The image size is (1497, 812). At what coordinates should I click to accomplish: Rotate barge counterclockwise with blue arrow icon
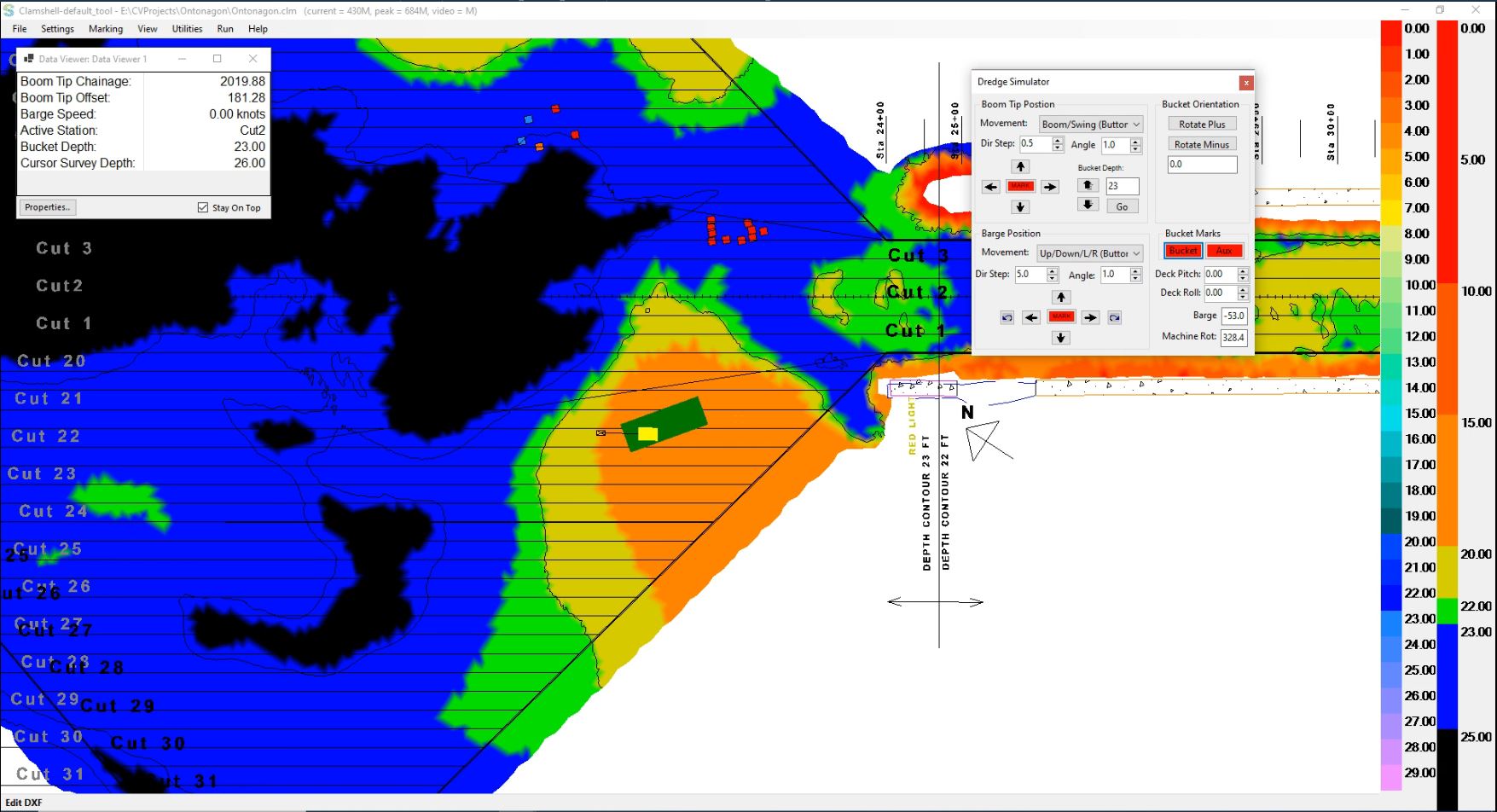(1007, 317)
